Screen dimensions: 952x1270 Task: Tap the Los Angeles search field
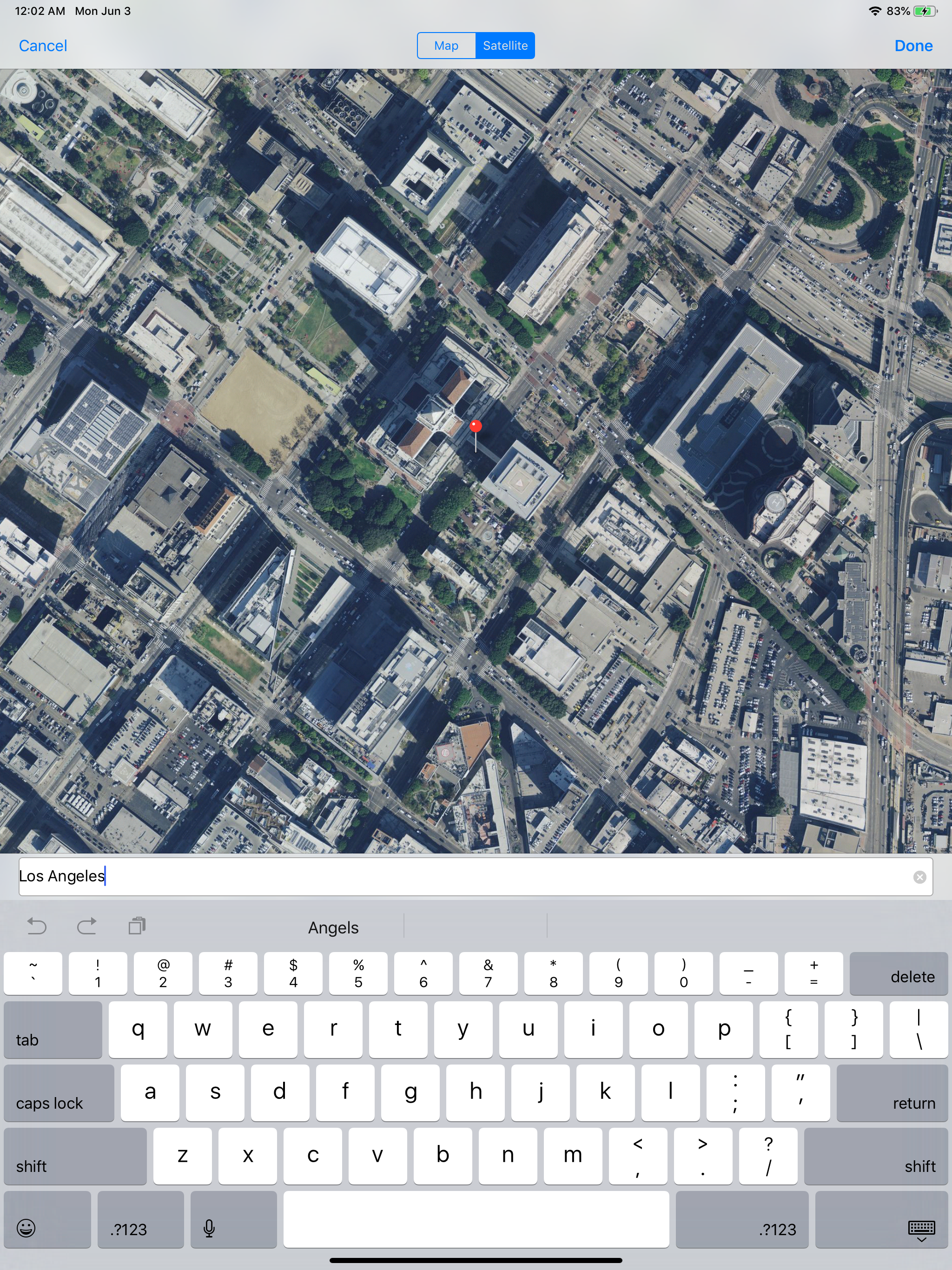click(459, 877)
